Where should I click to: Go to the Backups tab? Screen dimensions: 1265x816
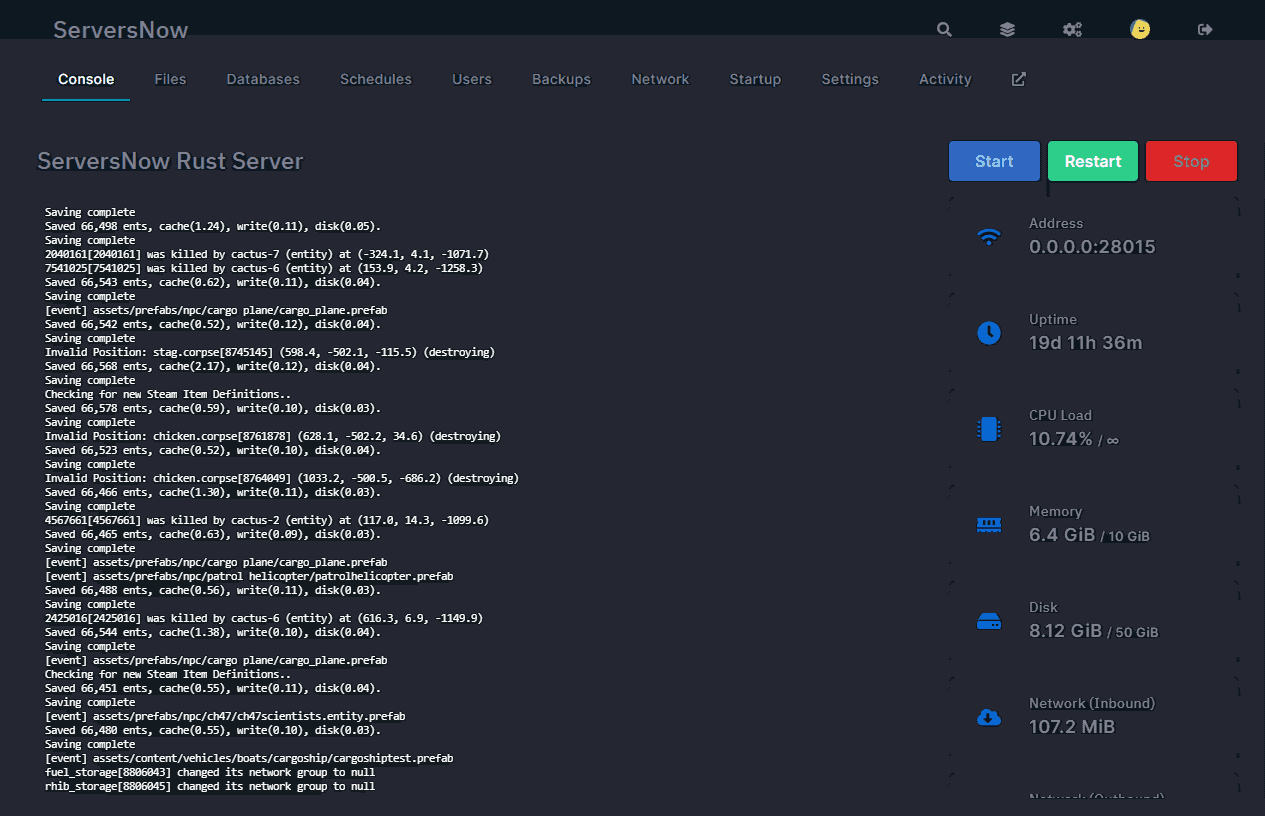[561, 79]
